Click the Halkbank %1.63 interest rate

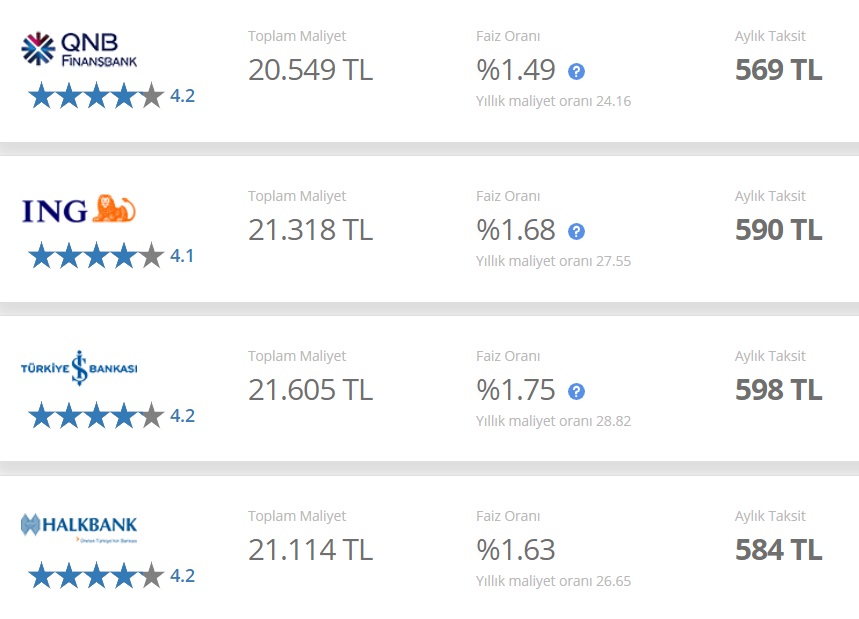pos(516,550)
